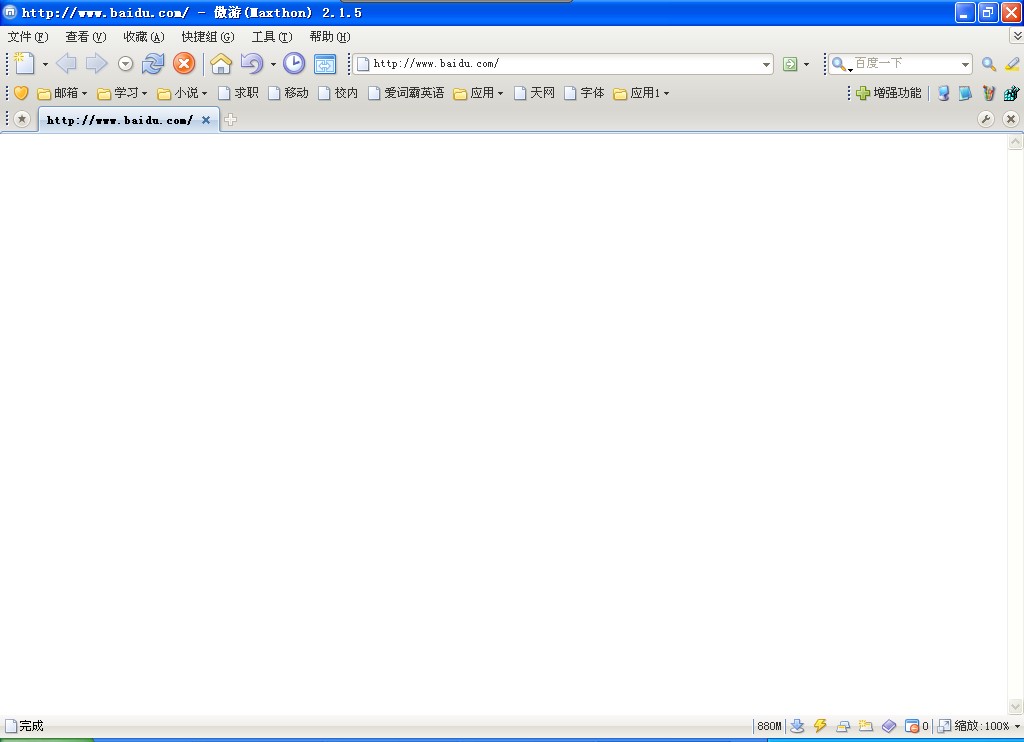Click the magnifier search button icon
The height and width of the screenshot is (742, 1024).
(x=988, y=64)
